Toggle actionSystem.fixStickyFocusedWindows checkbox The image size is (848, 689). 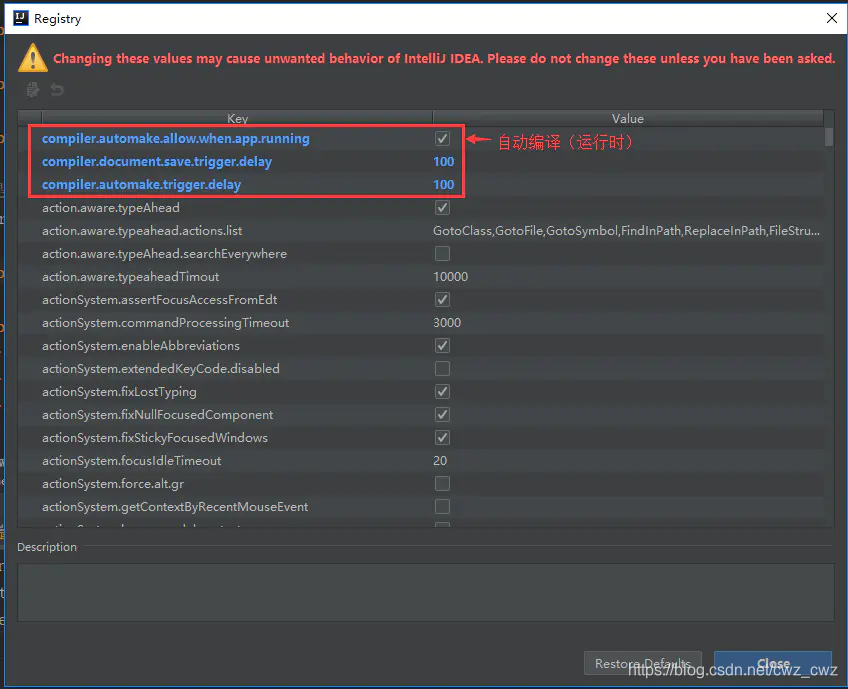tap(442, 438)
